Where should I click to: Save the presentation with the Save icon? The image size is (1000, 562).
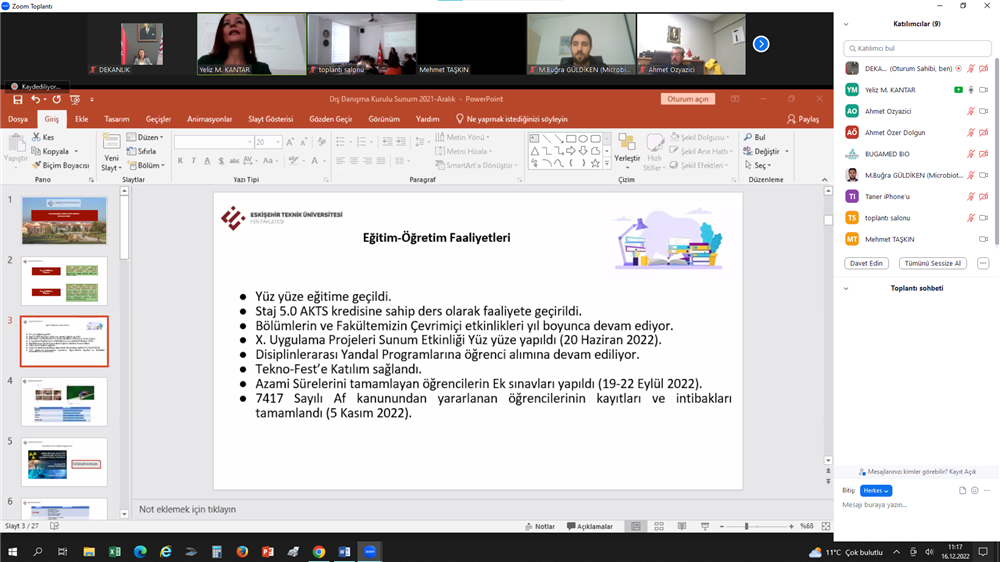17,100
